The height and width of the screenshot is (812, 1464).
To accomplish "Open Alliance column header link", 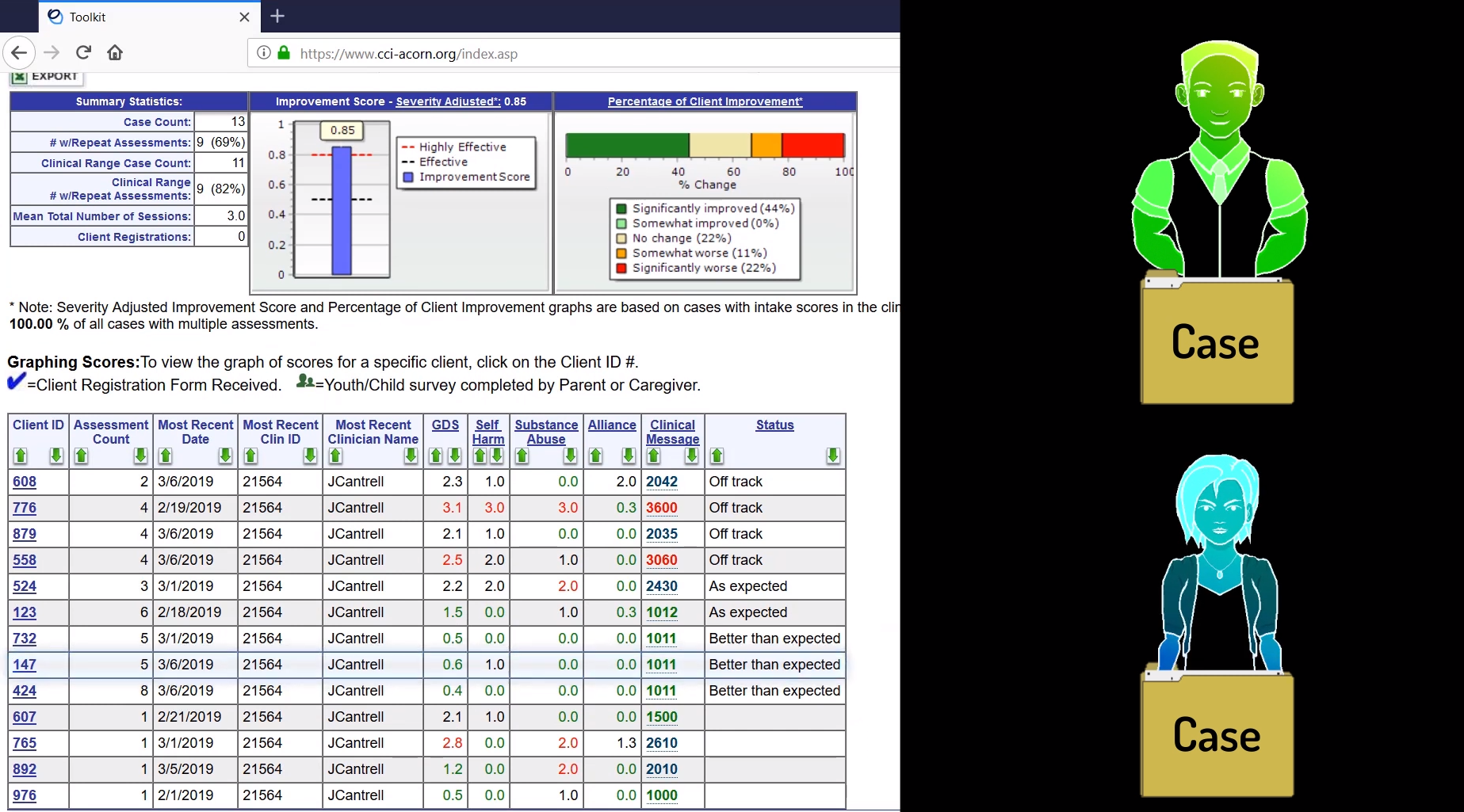I will point(612,425).
